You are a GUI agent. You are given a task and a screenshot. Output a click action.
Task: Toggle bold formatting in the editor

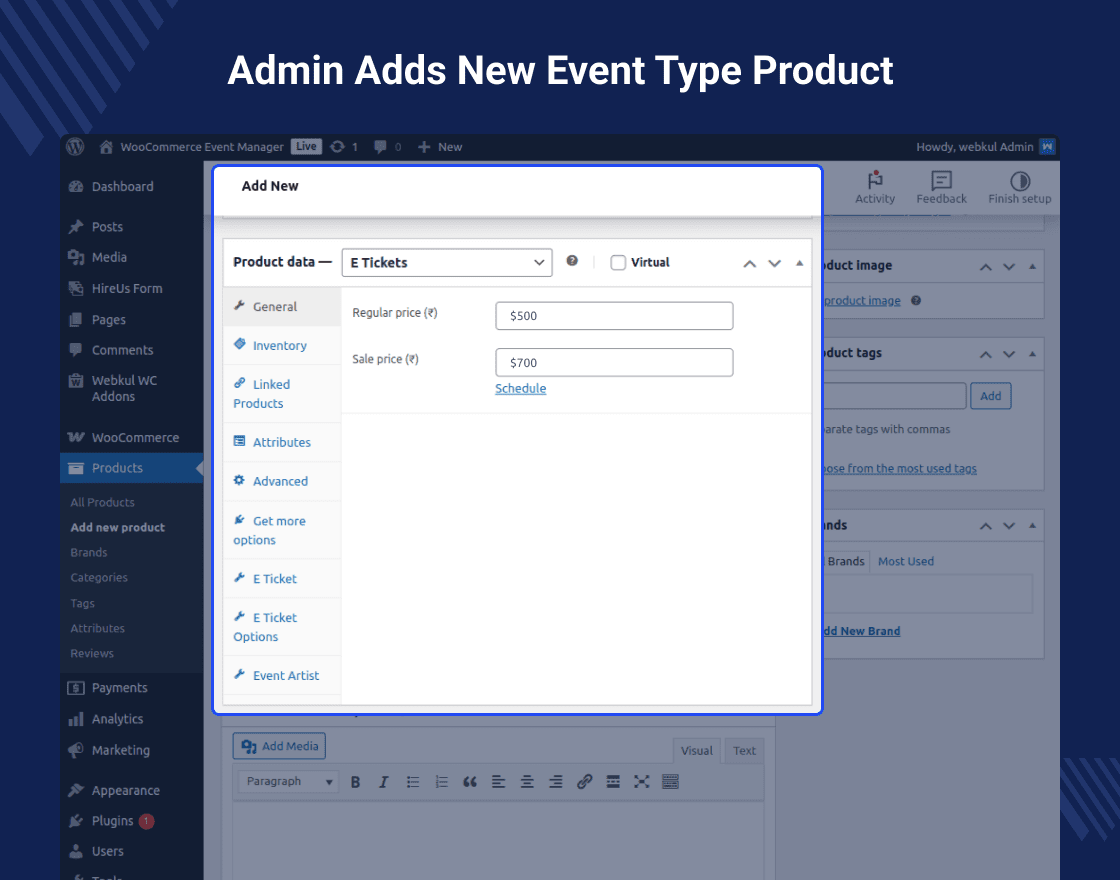355,781
